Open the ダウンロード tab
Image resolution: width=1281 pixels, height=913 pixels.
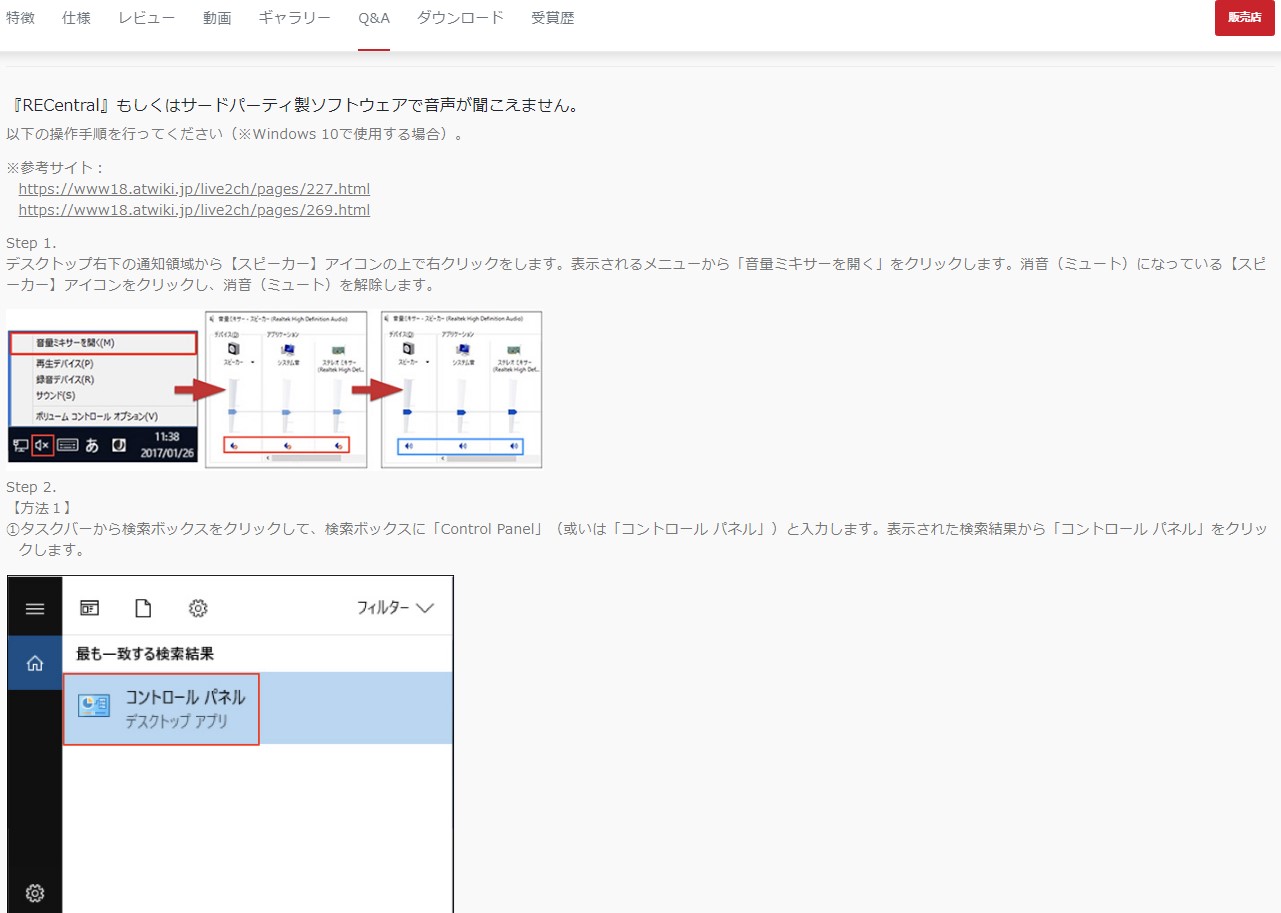pyautogui.click(x=460, y=18)
